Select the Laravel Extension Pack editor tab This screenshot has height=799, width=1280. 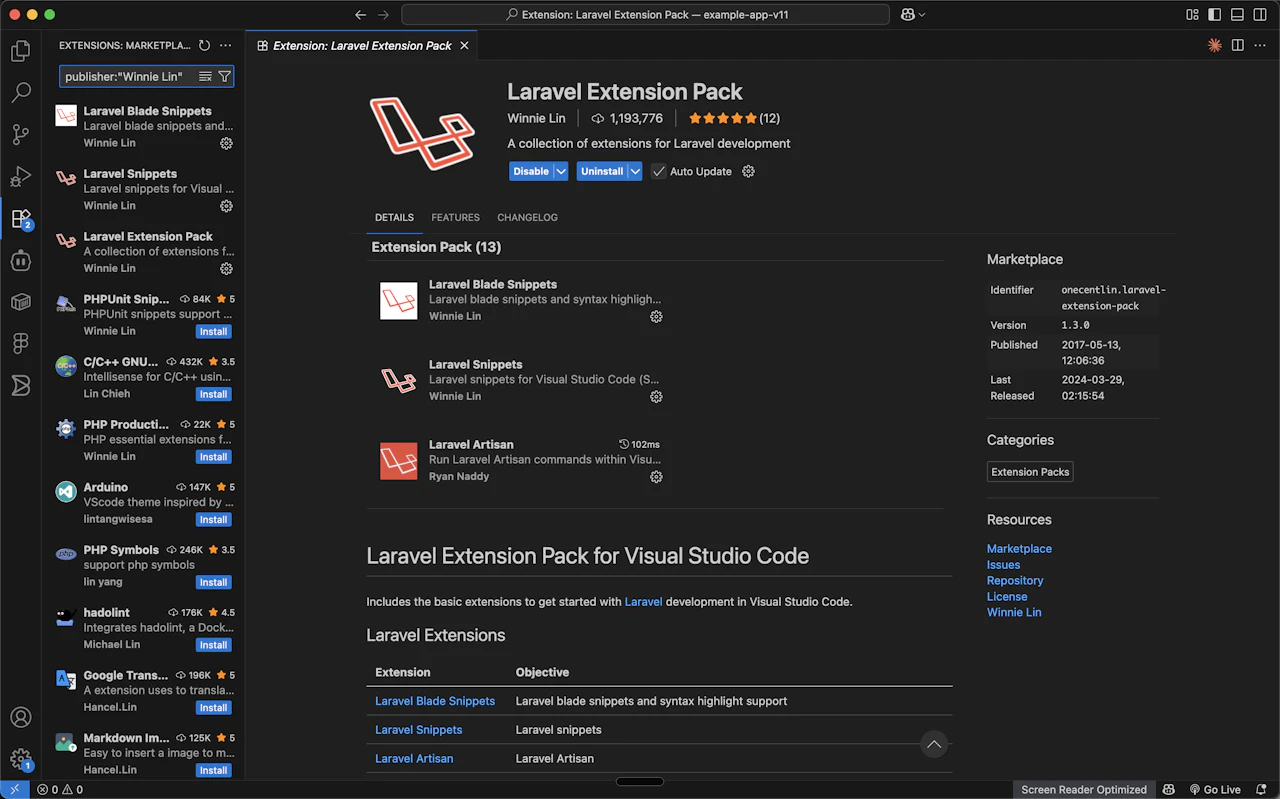(x=362, y=46)
